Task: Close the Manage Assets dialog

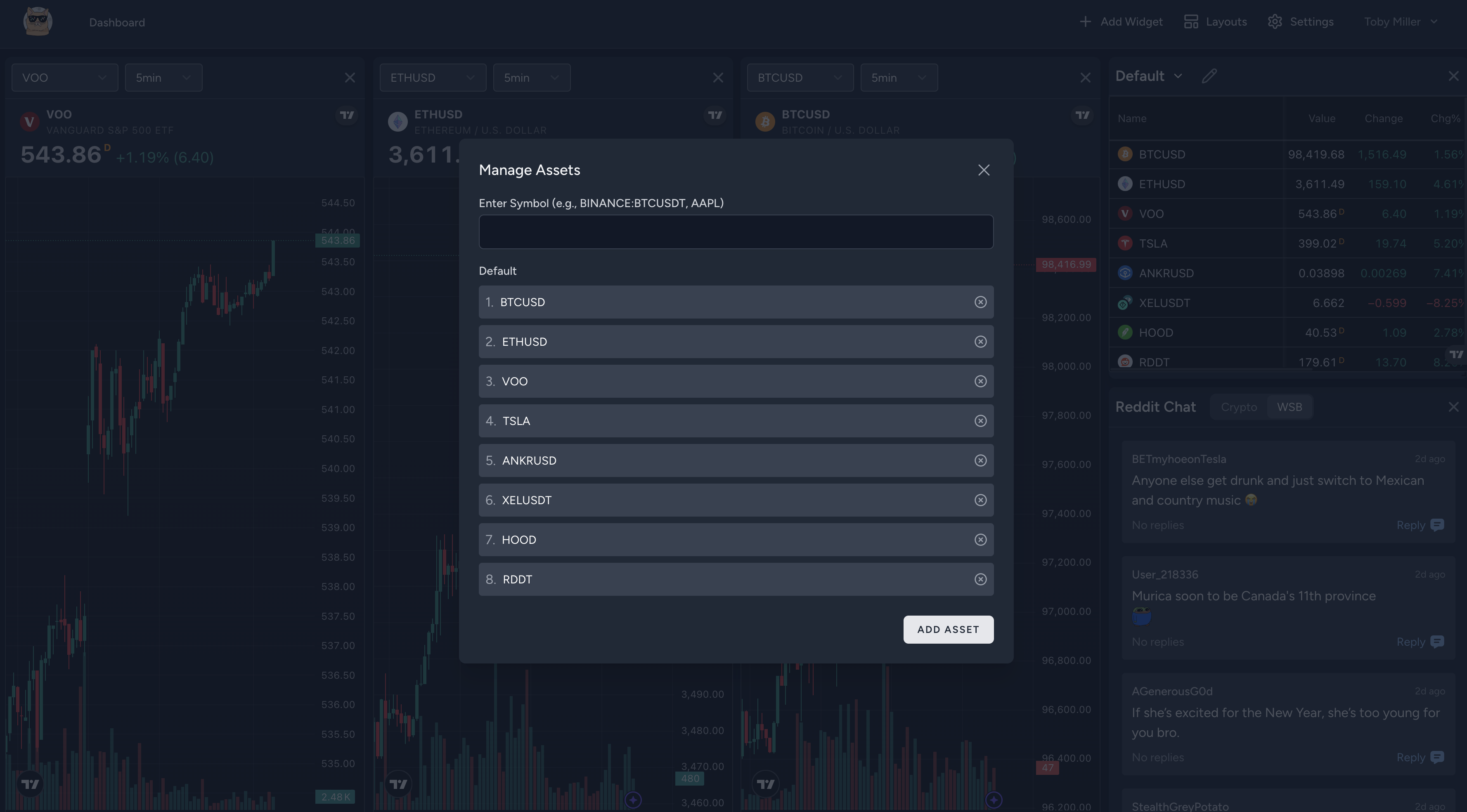Action: 984,170
